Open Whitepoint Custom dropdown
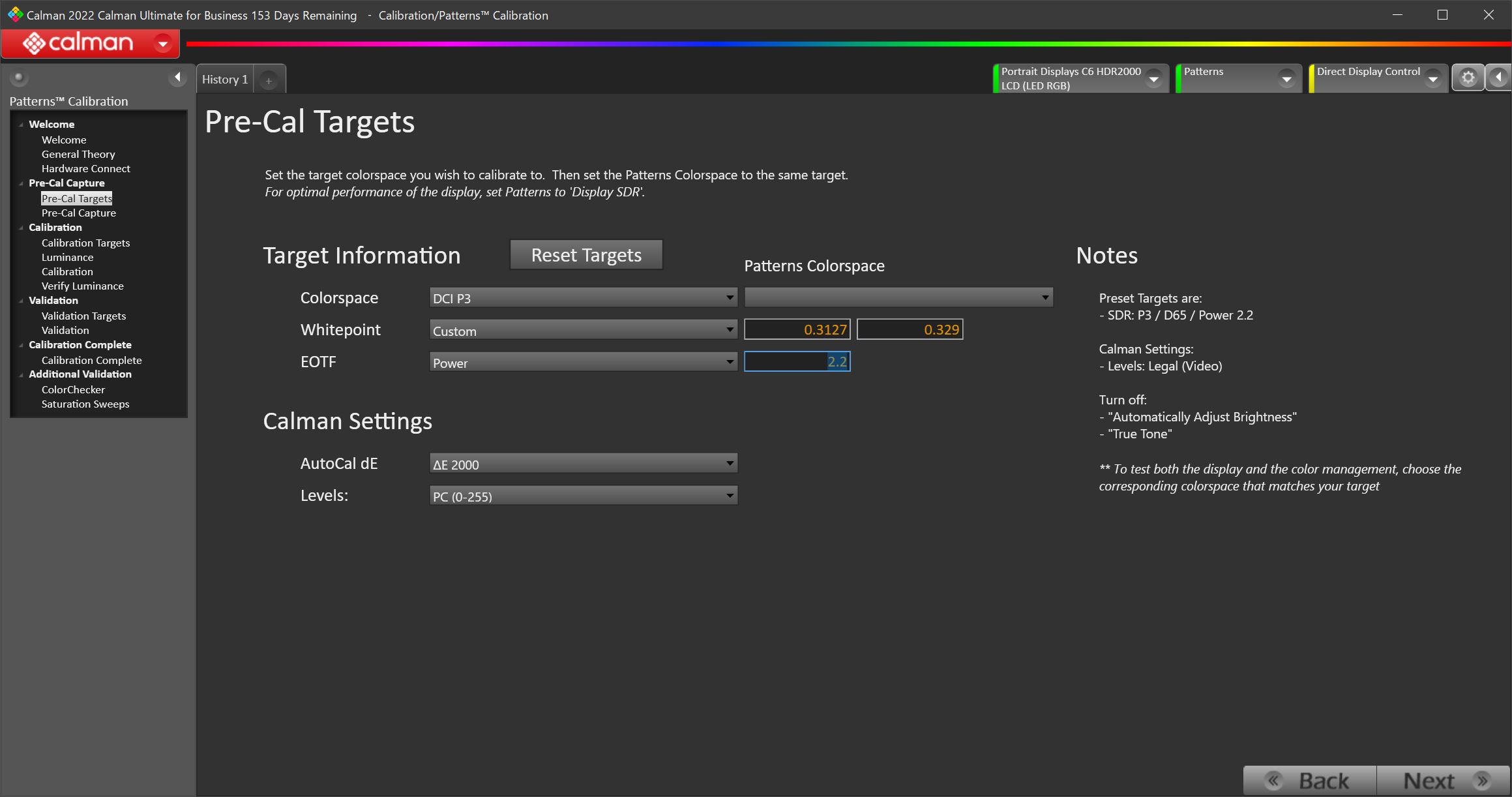The image size is (1512, 797). coord(584,330)
